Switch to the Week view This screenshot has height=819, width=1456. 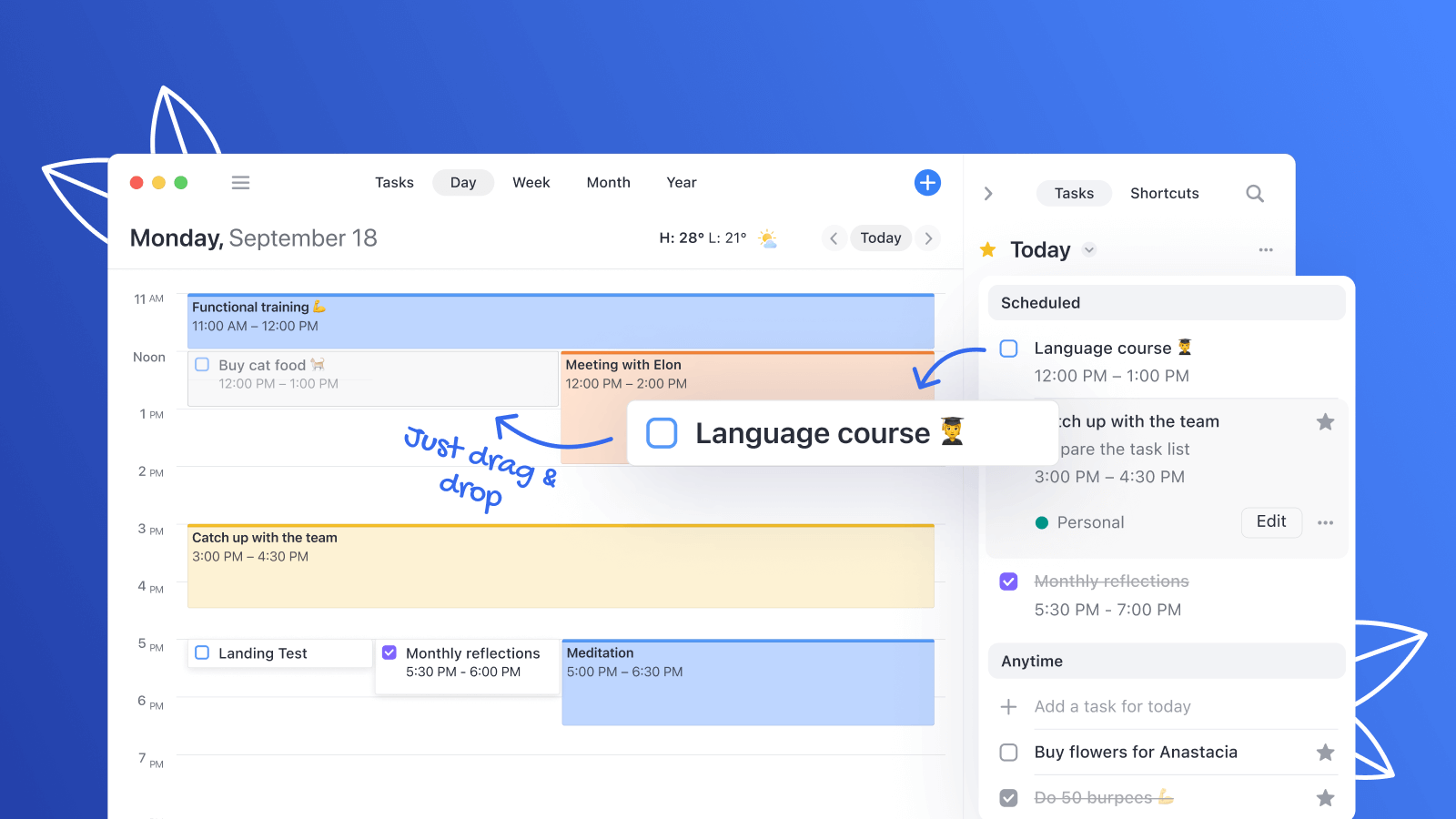[531, 182]
